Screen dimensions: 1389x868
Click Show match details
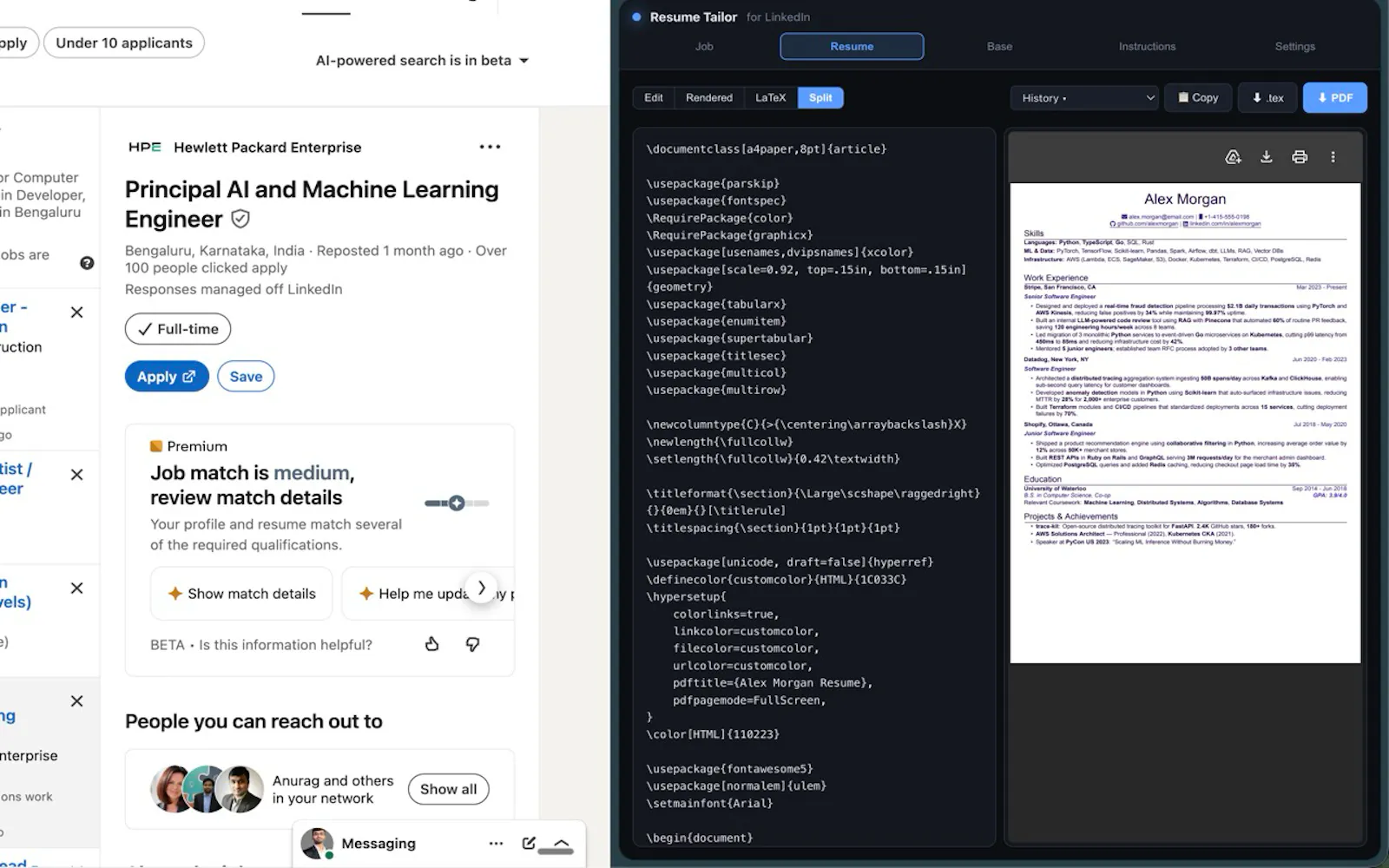pos(241,594)
